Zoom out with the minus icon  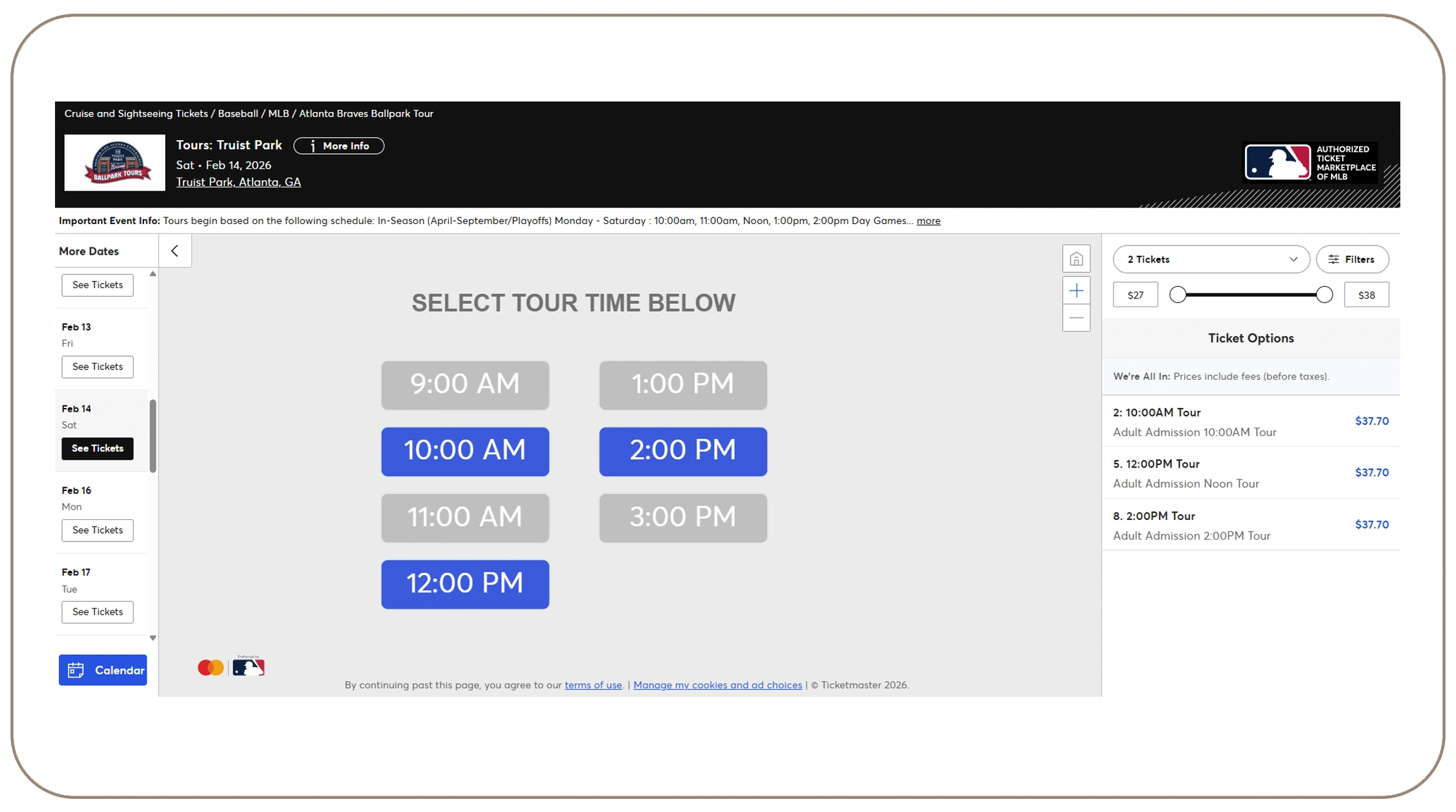pyautogui.click(x=1075, y=318)
